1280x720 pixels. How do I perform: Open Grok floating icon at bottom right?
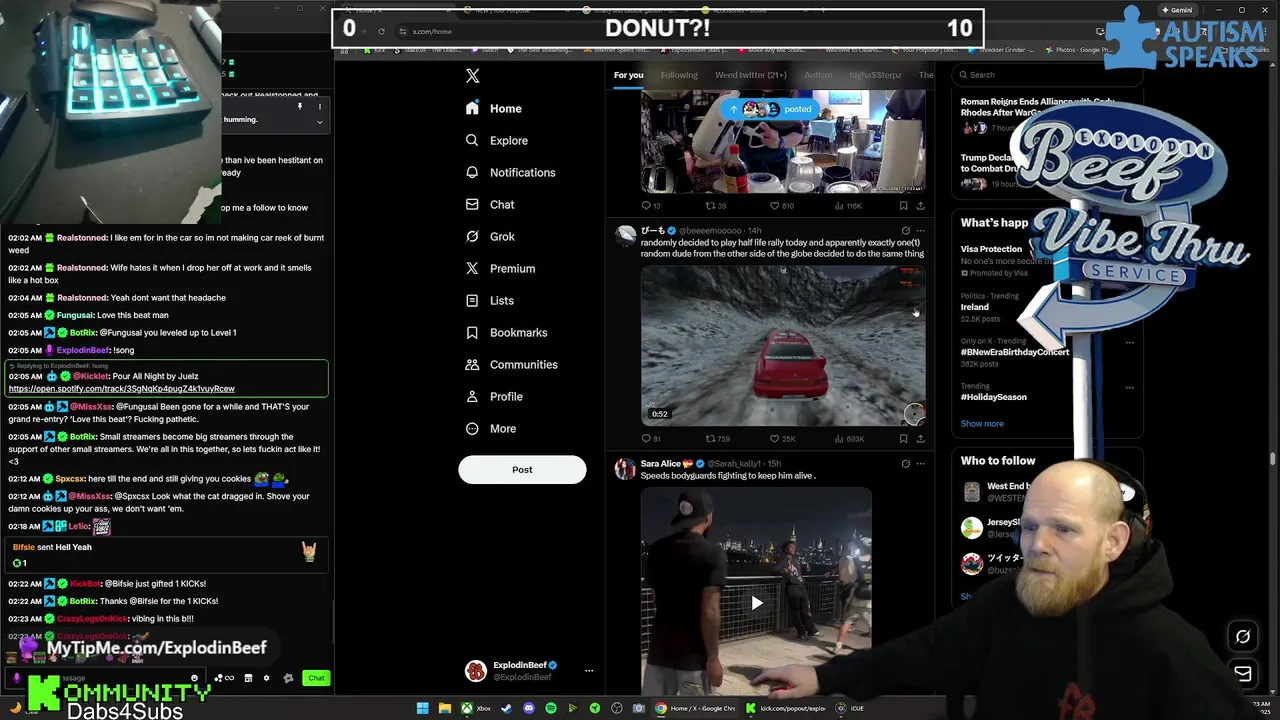pos(1243,636)
